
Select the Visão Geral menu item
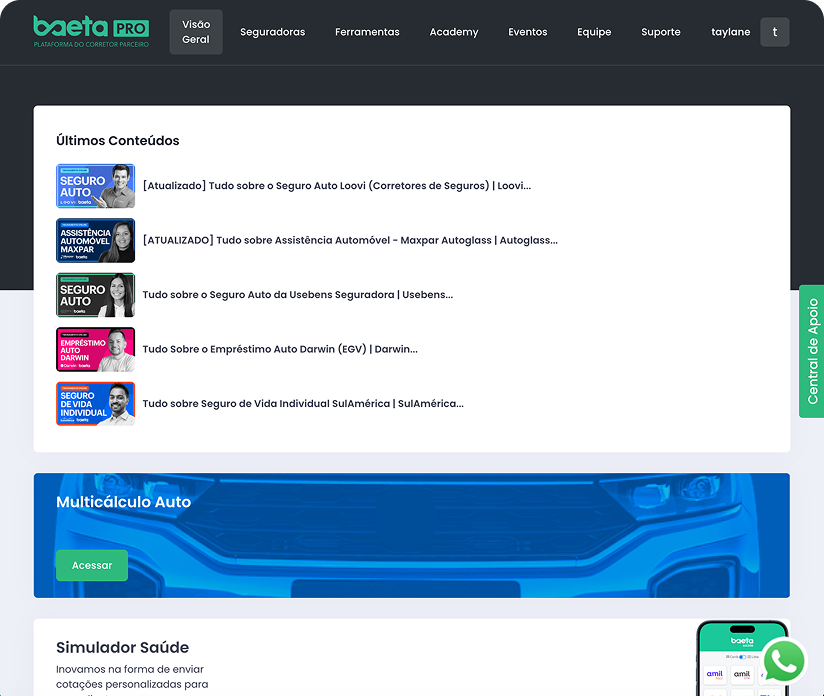[x=196, y=32]
